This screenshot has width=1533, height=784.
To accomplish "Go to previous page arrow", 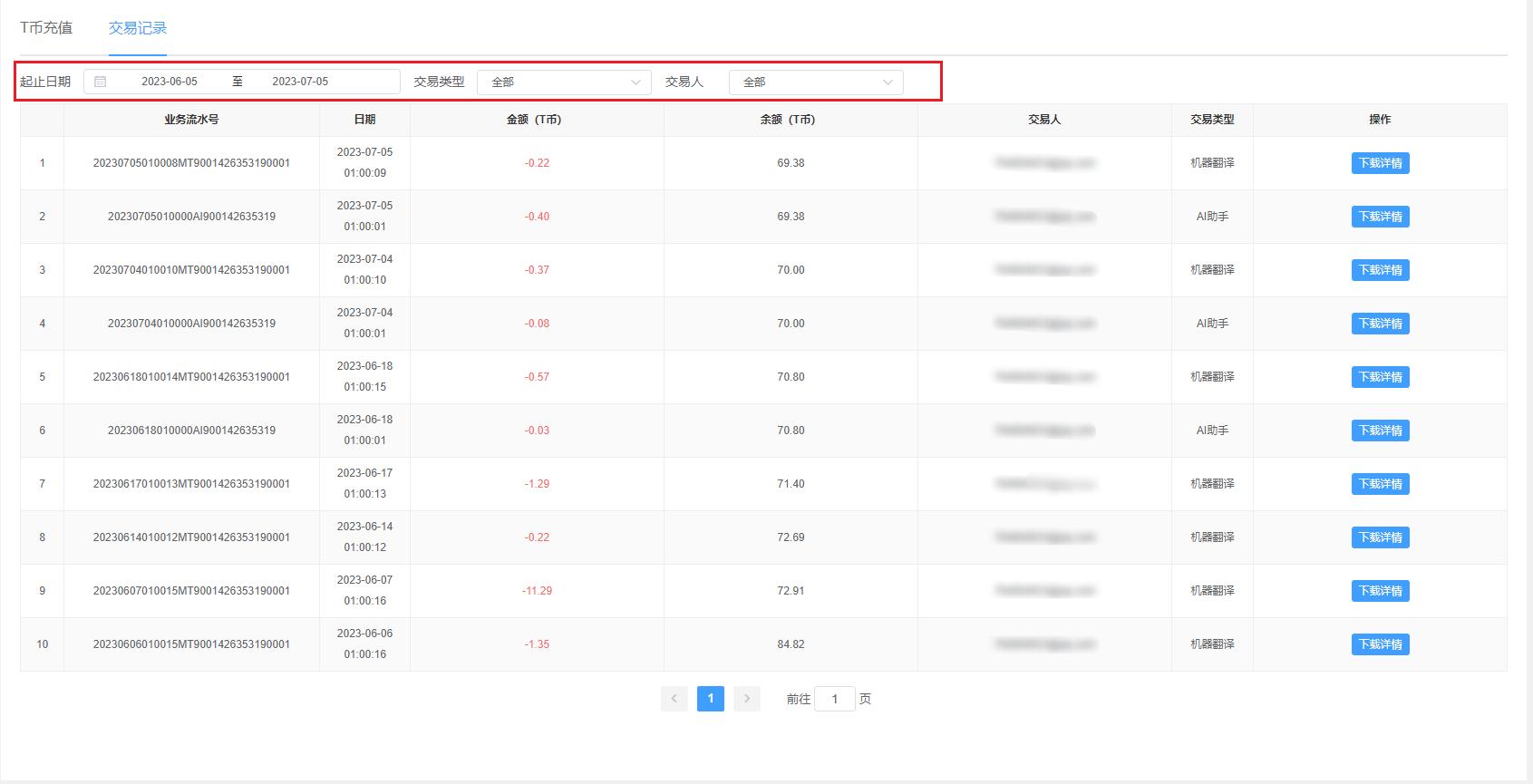I will point(674,699).
